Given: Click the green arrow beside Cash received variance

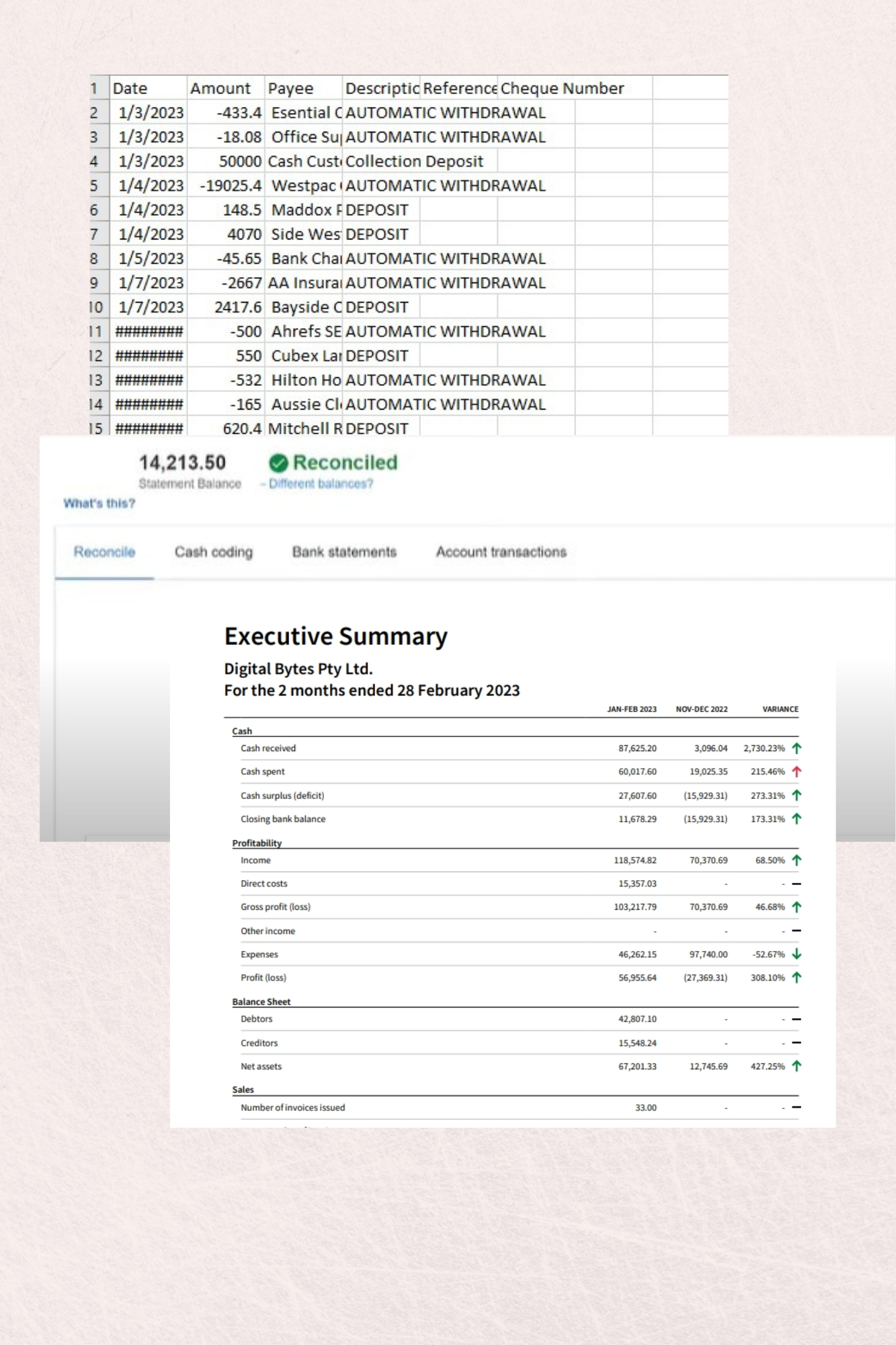Looking at the screenshot, I should (797, 748).
